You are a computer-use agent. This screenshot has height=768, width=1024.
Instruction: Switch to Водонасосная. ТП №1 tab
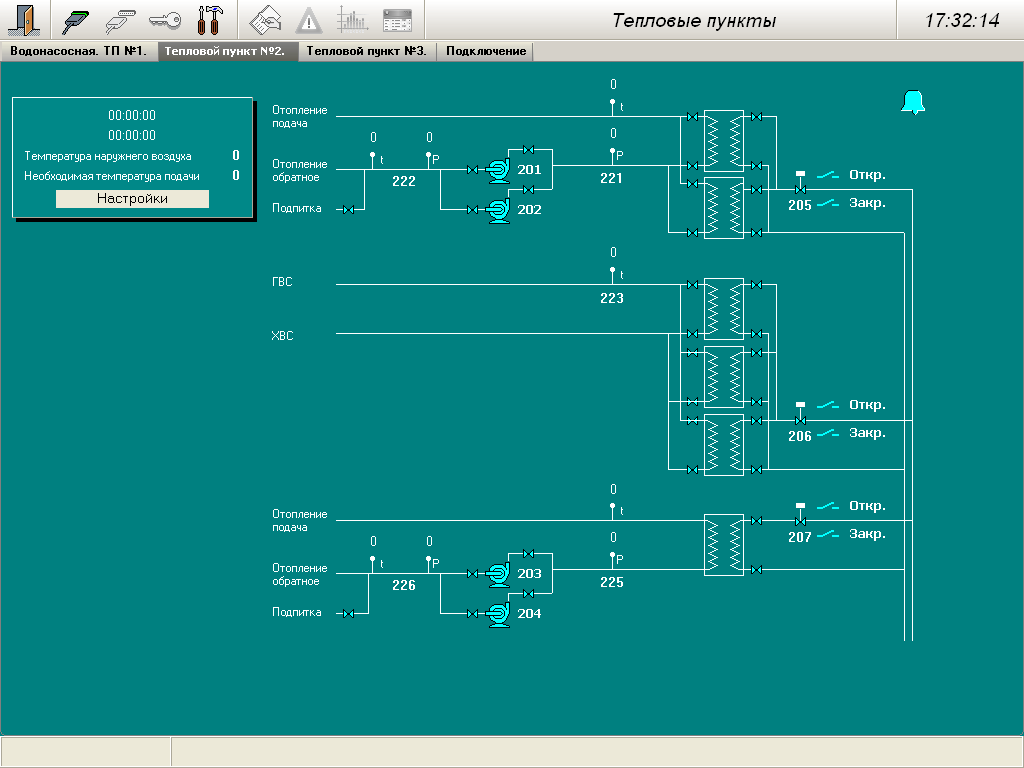pyautogui.click(x=78, y=51)
